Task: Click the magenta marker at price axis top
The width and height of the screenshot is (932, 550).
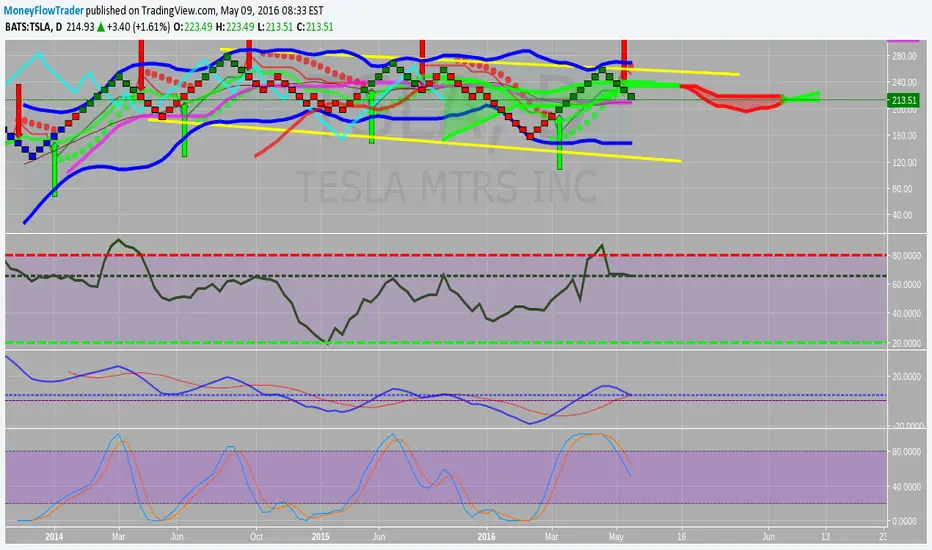Action: pyautogui.click(x=903, y=41)
